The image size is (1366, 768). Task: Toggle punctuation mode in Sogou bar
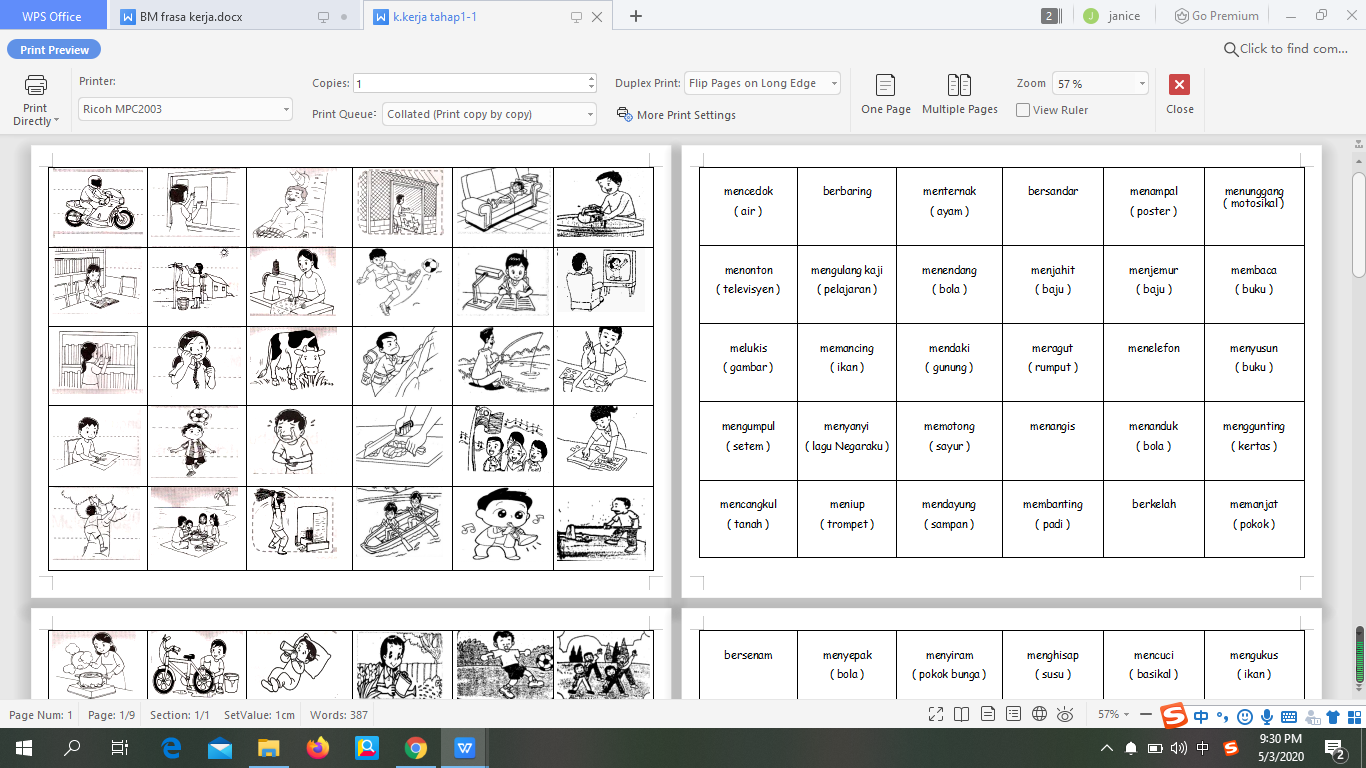1222,716
